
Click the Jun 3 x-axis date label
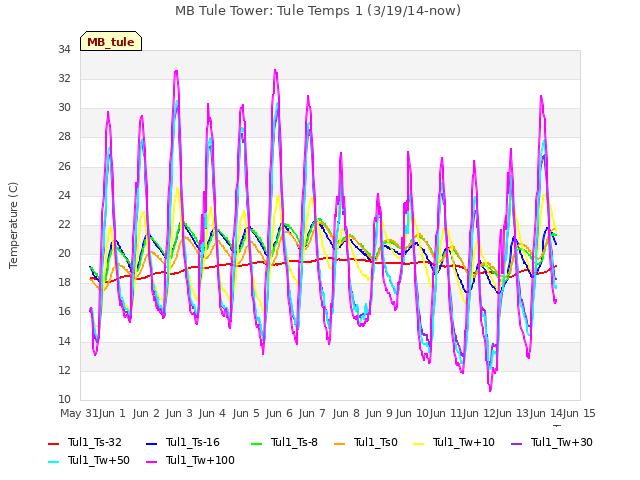coord(179,413)
